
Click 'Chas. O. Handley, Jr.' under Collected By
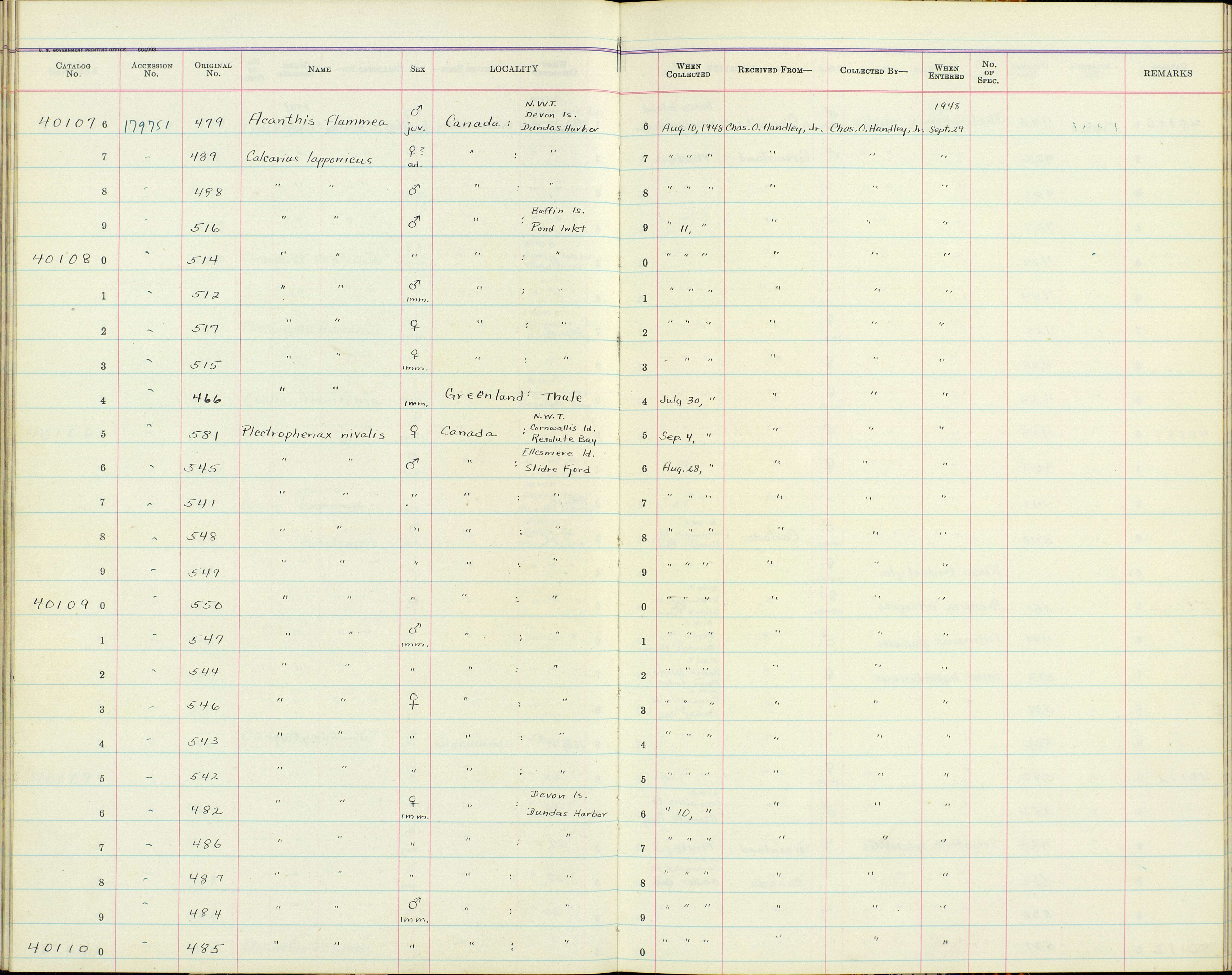click(x=876, y=130)
